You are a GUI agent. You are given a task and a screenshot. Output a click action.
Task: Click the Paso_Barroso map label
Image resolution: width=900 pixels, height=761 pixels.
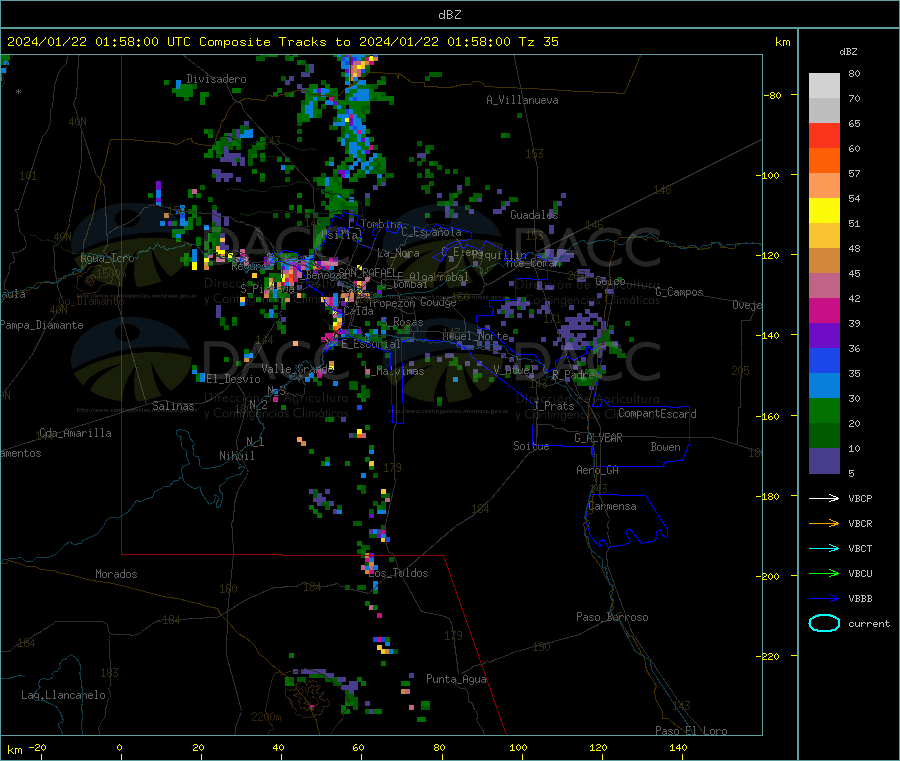coord(612,617)
